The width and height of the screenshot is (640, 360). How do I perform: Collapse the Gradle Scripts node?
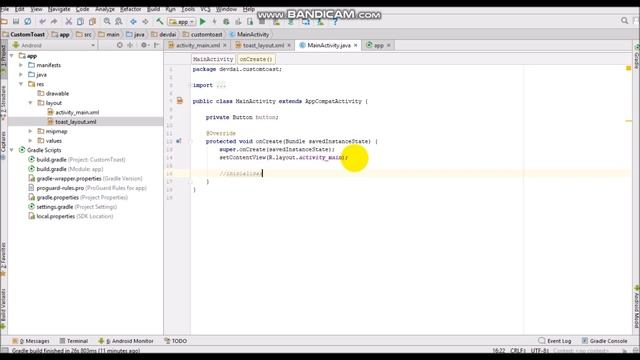pyautogui.click(x=11, y=150)
